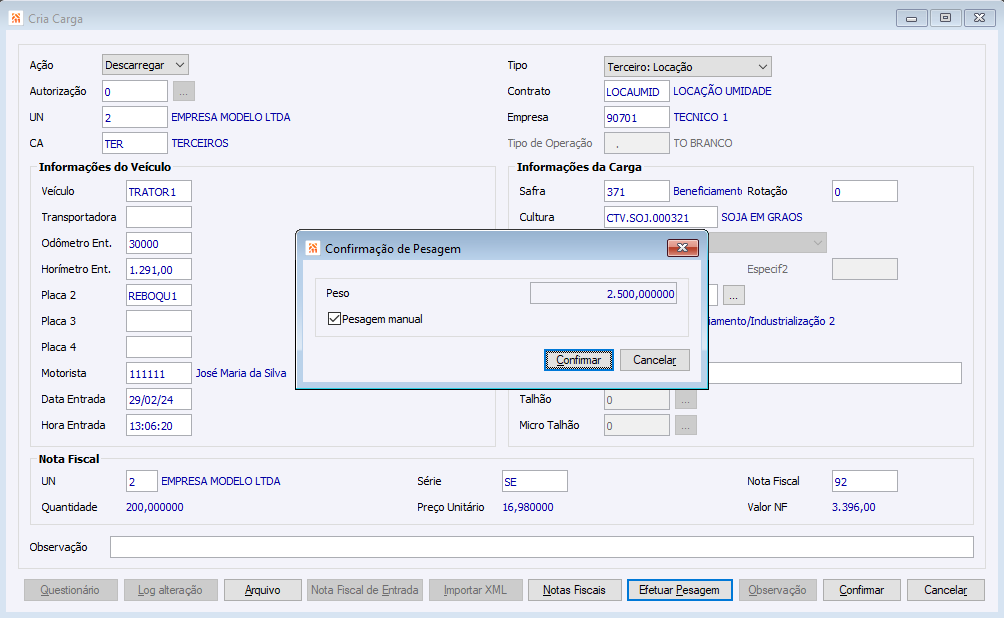
Task: Click the Empresa field 90701
Action: [637, 117]
